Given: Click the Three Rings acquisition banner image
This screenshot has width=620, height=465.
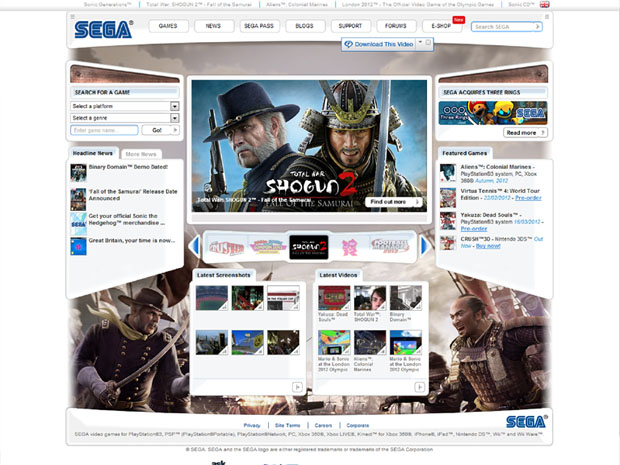Looking at the screenshot, I should [493, 113].
